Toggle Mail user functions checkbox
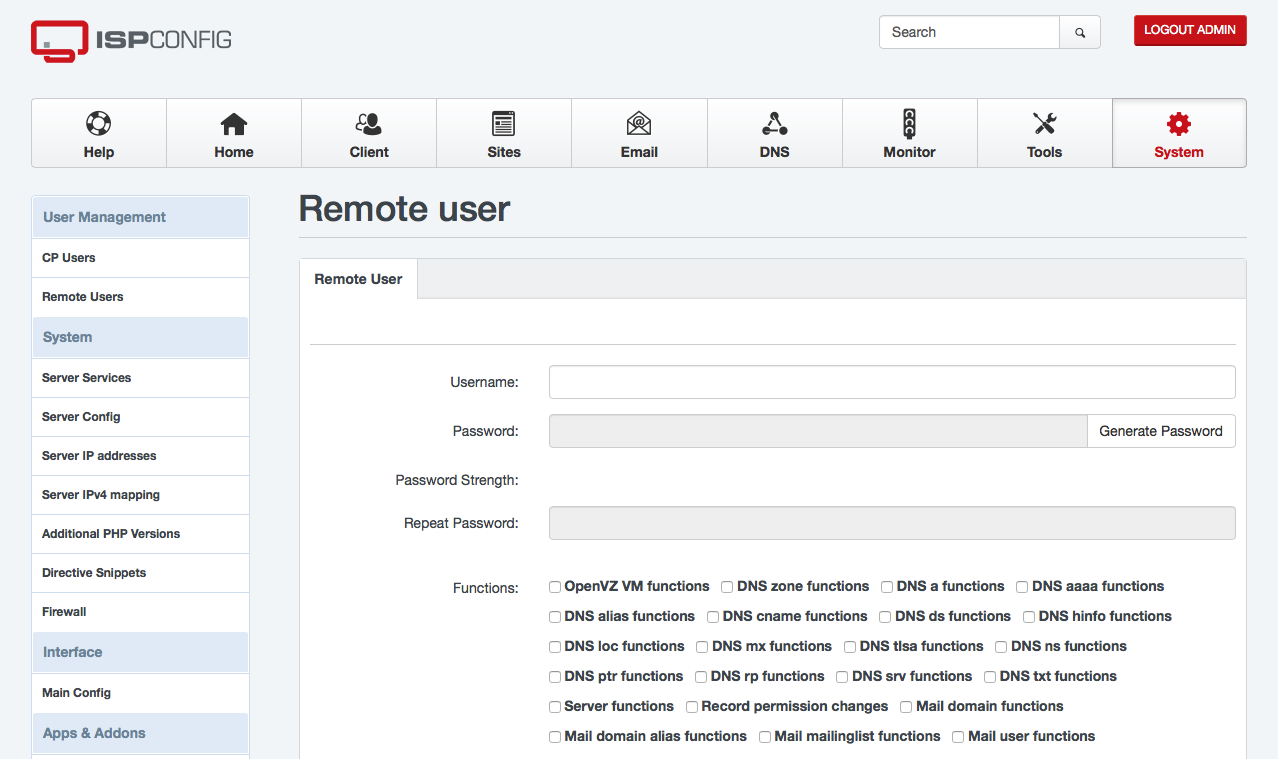This screenshot has width=1278, height=759. pos(958,737)
